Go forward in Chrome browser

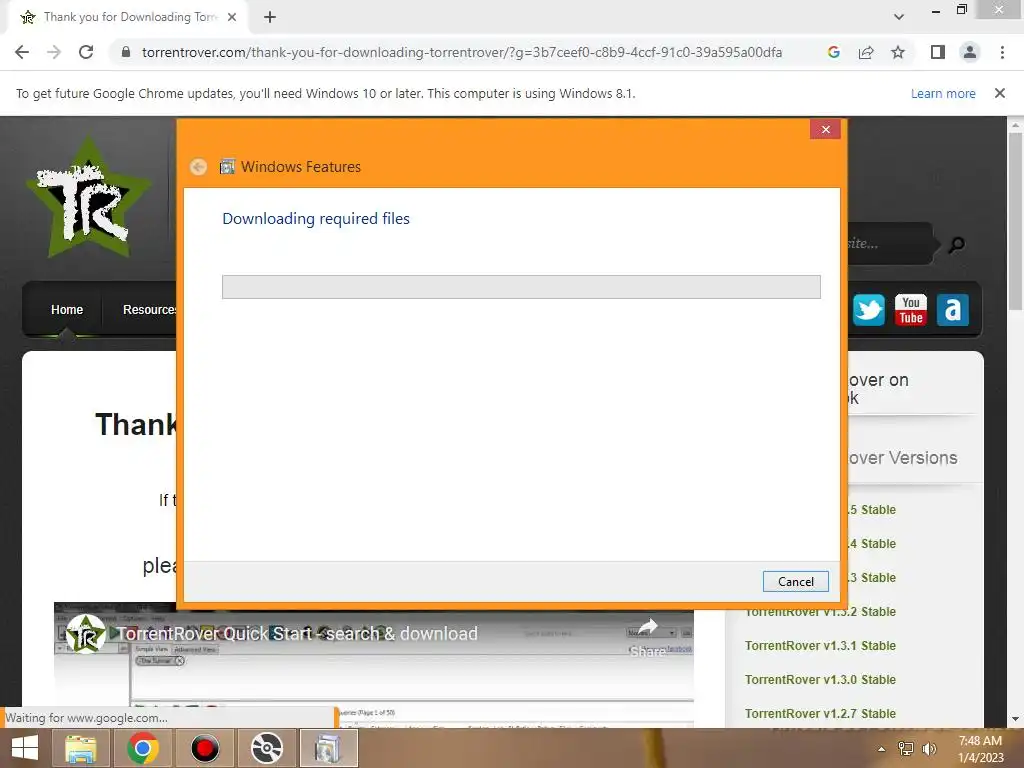(x=54, y=52)
